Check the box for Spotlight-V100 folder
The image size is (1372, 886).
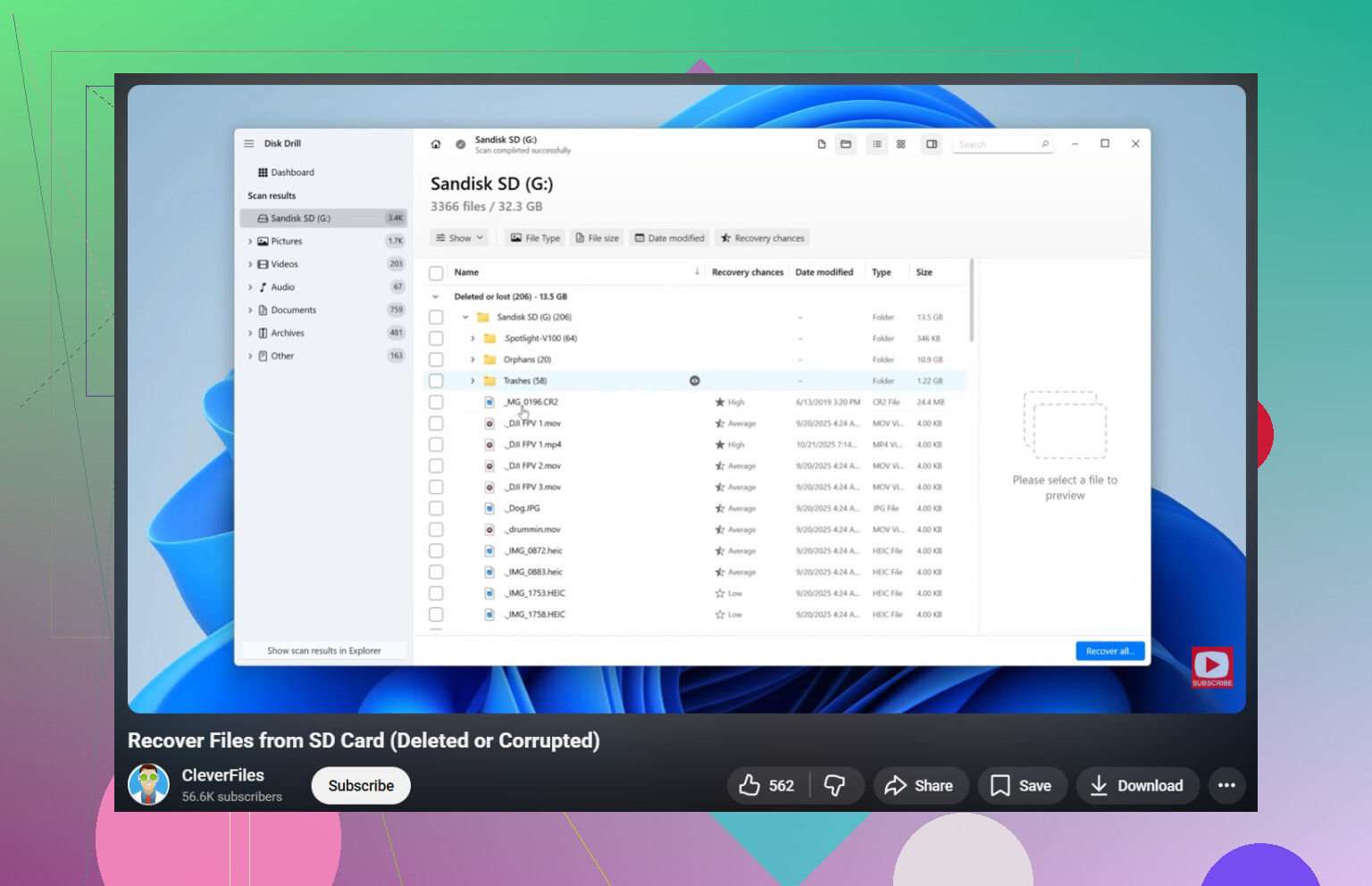tap(436, 339)
